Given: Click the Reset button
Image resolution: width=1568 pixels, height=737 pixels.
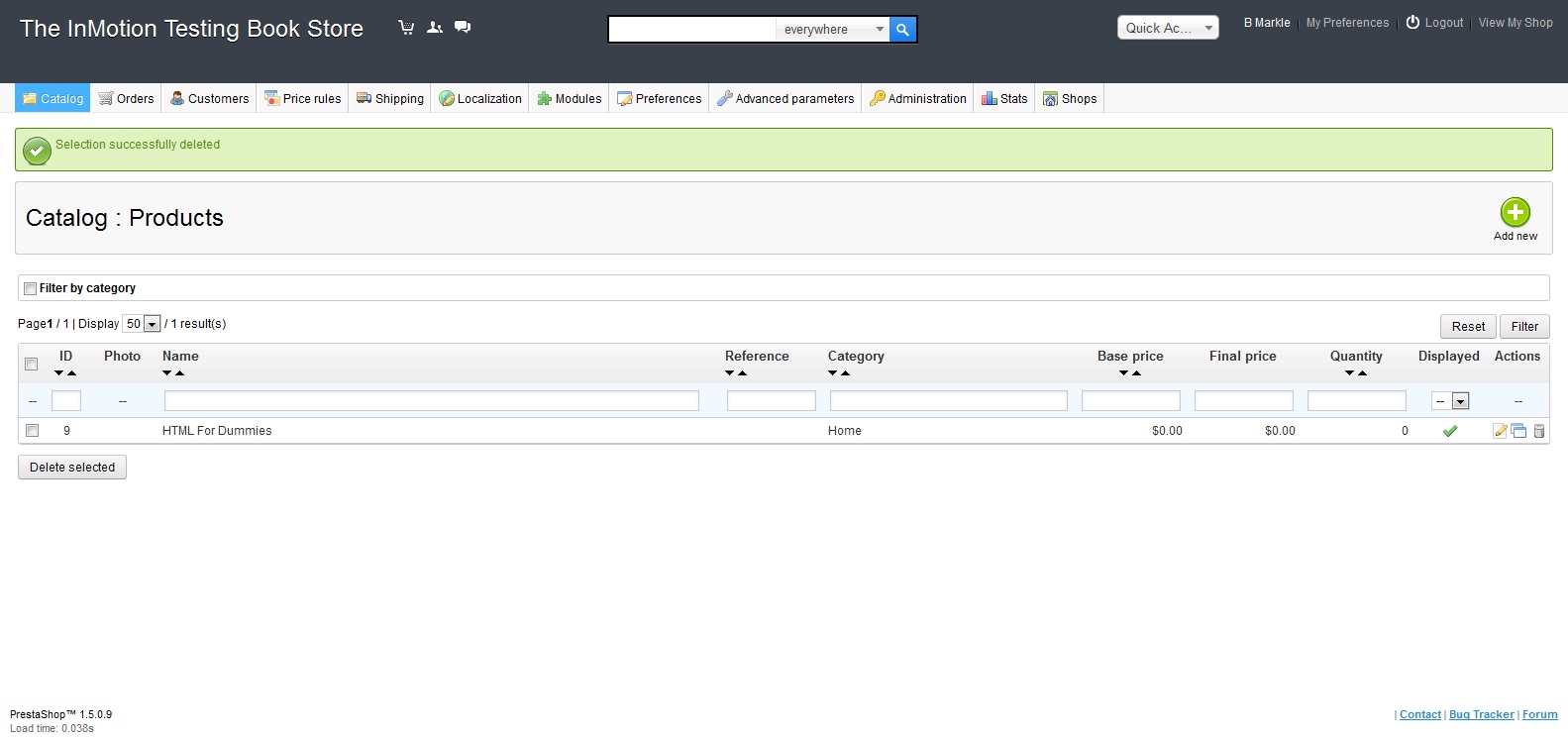Looking at the screenshot, I should (x=1468, y=326).
